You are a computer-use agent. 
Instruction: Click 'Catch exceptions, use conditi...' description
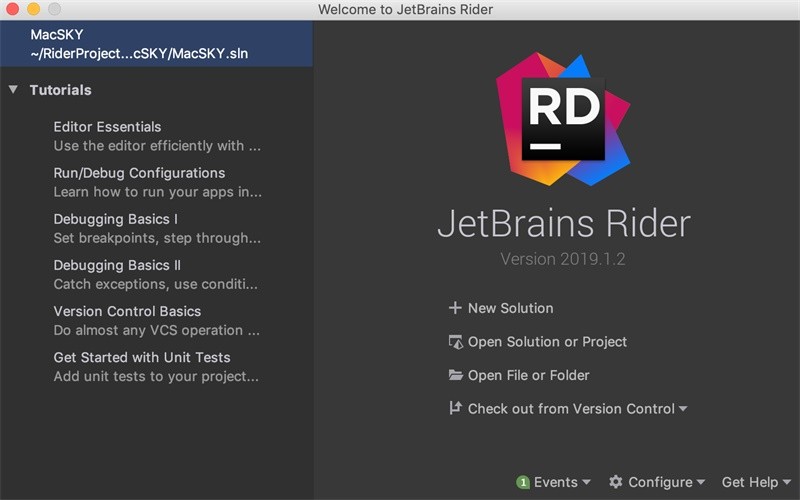156,284
